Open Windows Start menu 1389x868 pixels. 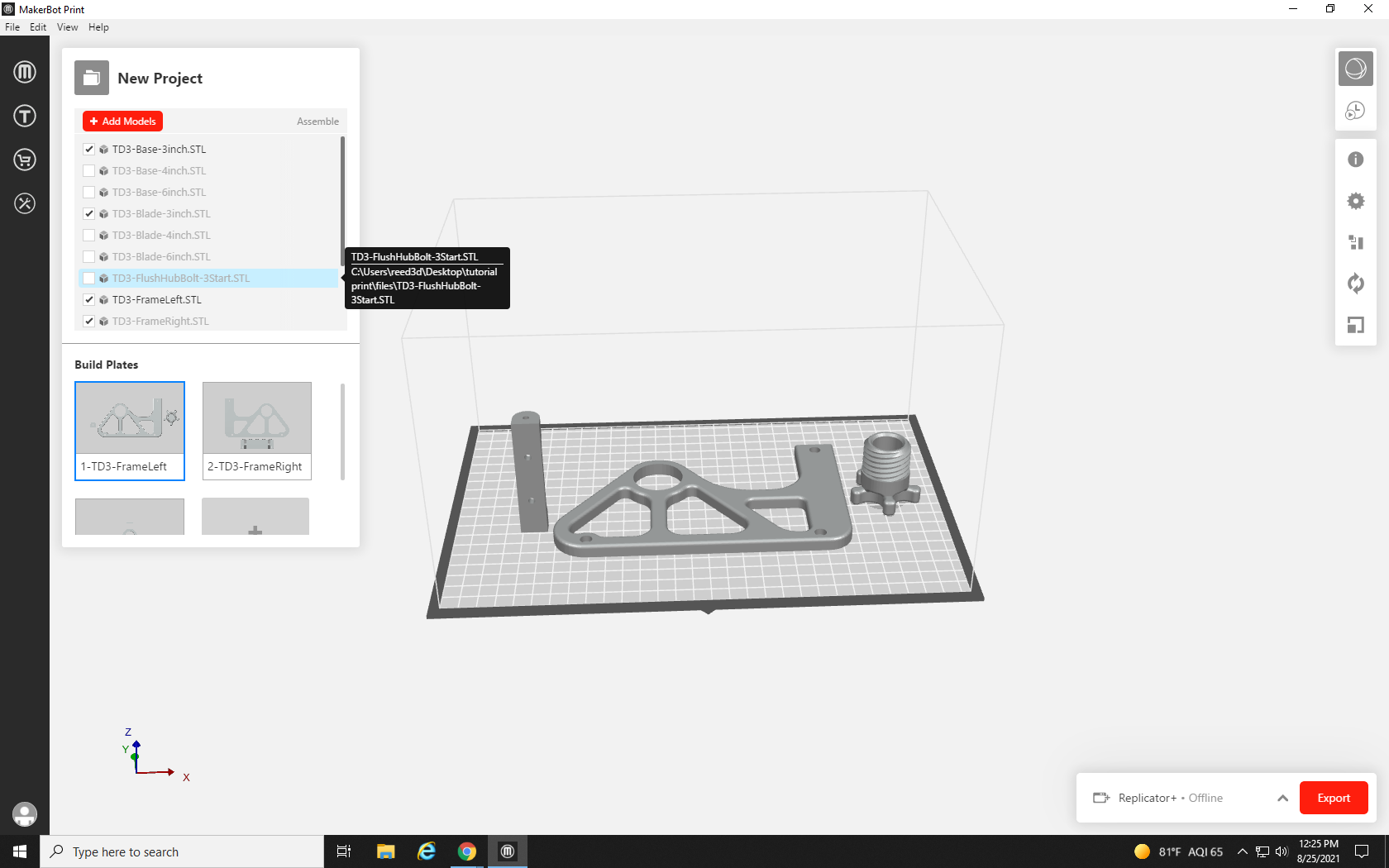20,851
